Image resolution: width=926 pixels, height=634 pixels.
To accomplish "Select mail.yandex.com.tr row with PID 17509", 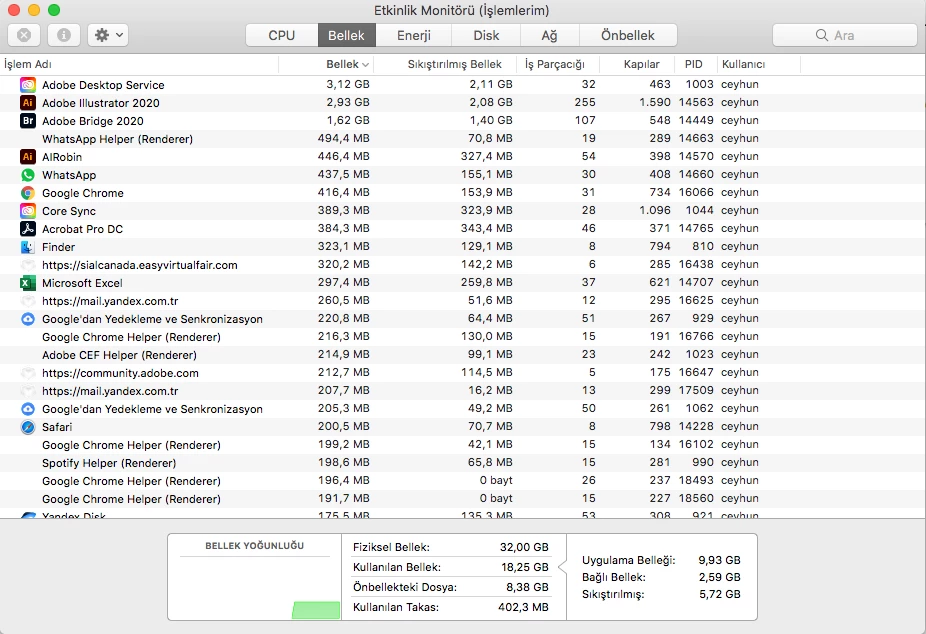I will pos(463,391).
